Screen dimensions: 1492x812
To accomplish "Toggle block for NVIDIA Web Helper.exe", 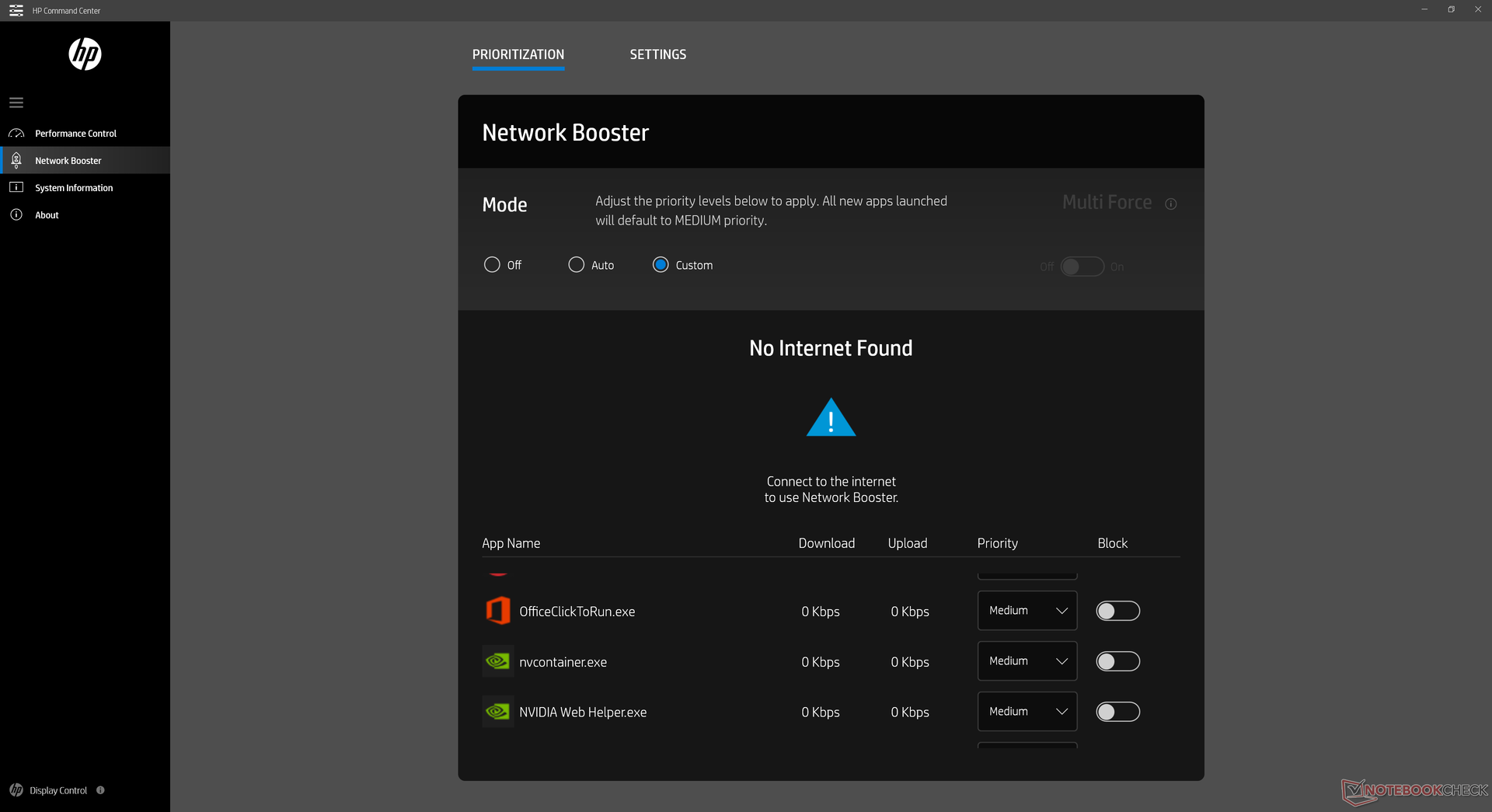I will [x=1117, y=712].
